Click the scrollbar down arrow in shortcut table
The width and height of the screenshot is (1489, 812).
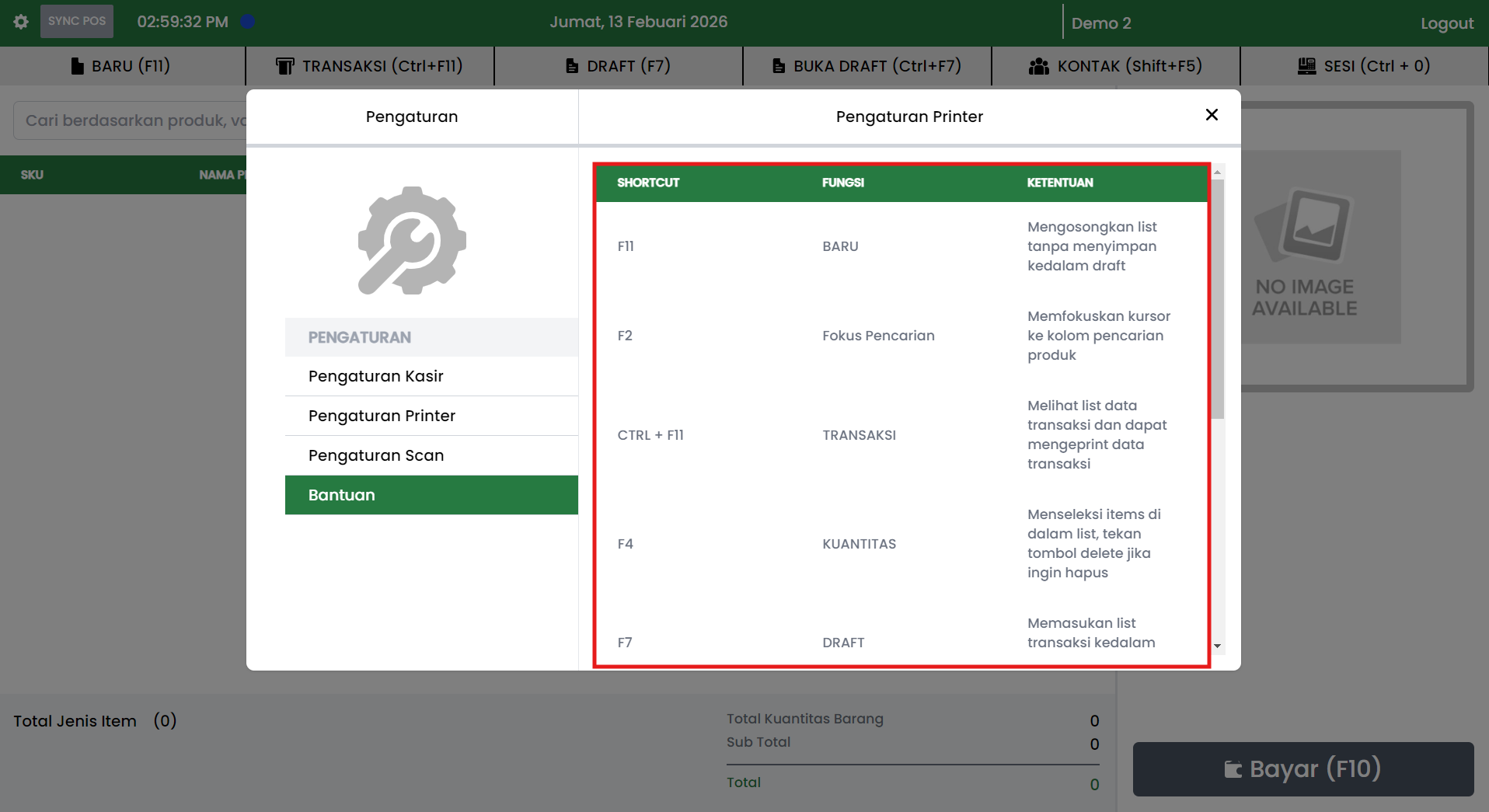pyautogui.click(x=1218, y=646)
